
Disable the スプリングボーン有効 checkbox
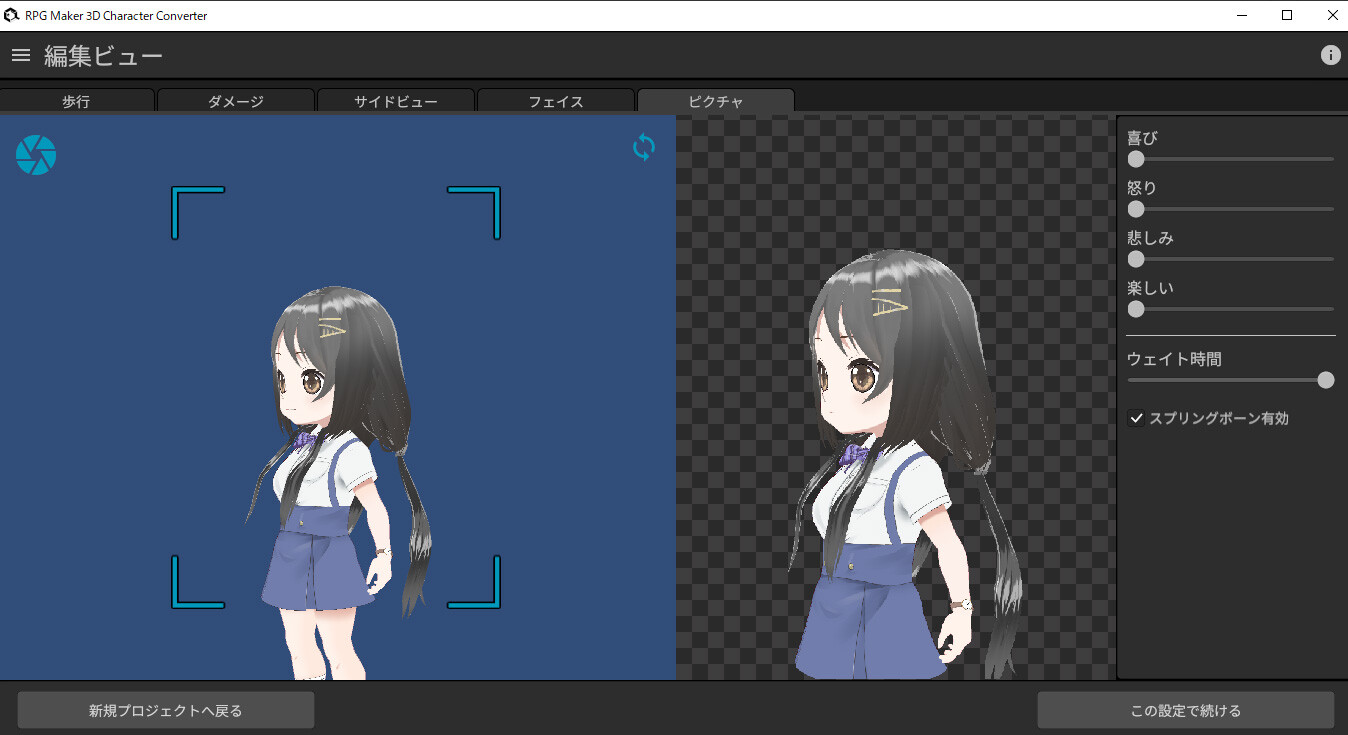[1135, 418]
